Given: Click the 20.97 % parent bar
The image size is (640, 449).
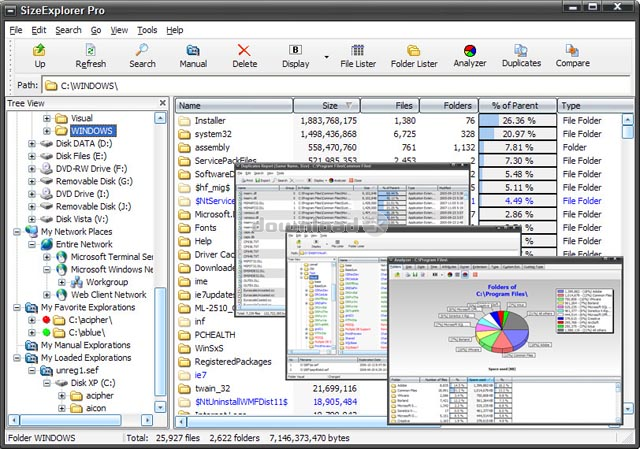Looking at the screenshot, I should [x=518, y=134].
